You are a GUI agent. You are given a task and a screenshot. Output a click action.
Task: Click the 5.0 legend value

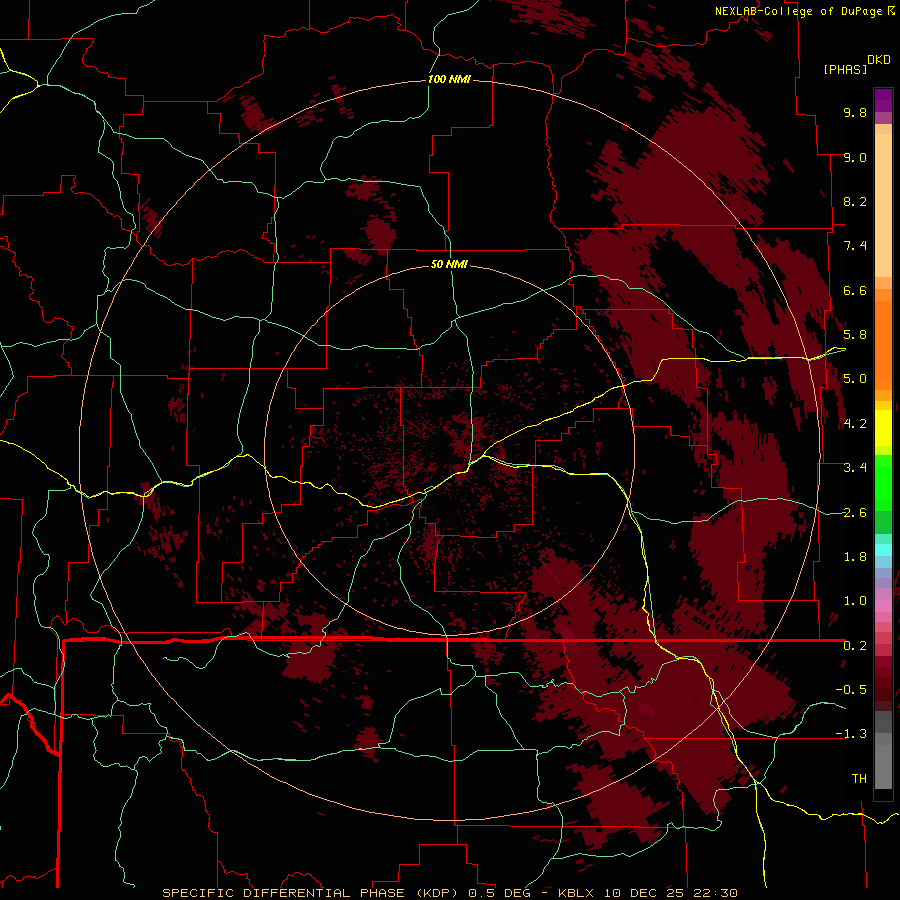tap(855, 379)
